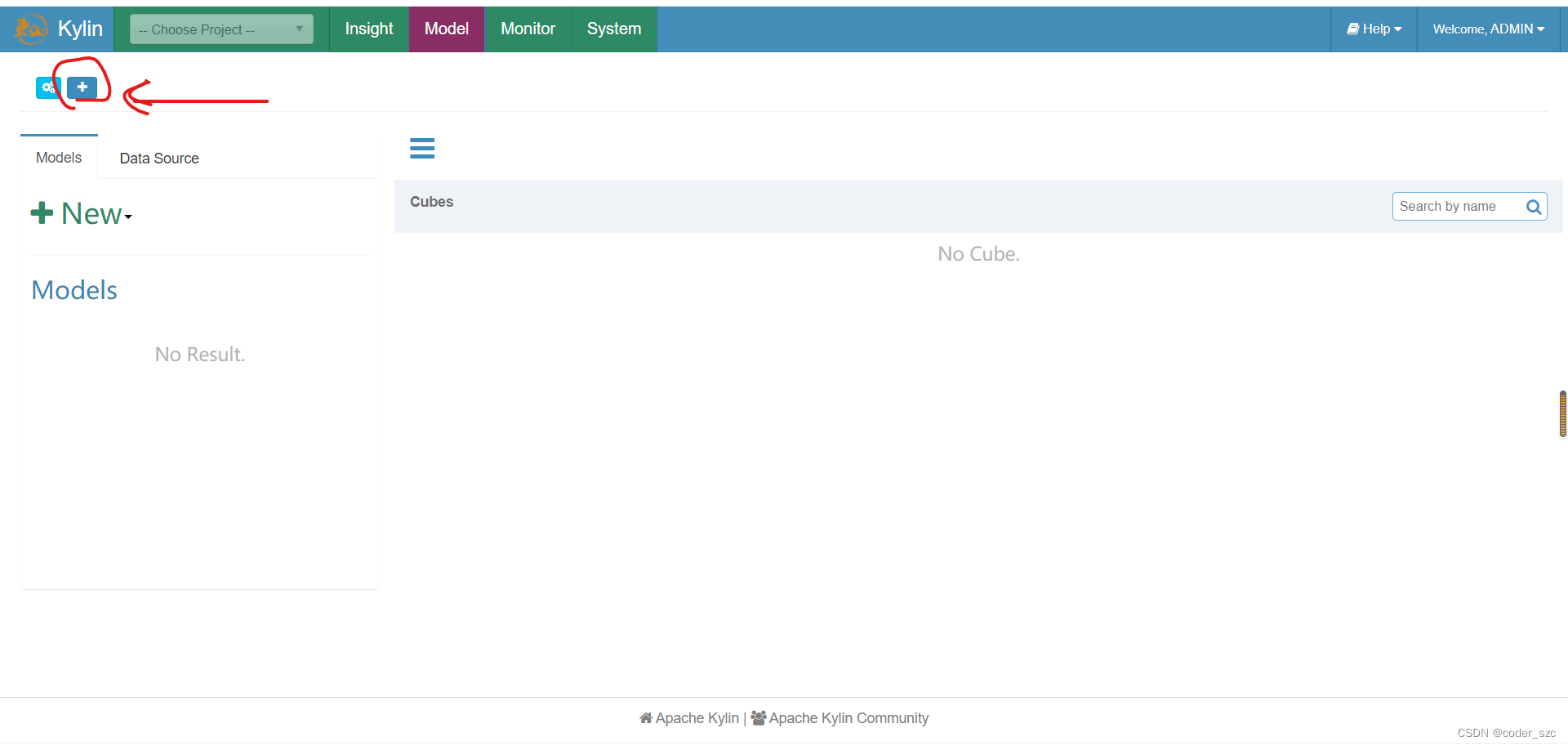Open the Apache Kylin footer link

pos(689,718)
